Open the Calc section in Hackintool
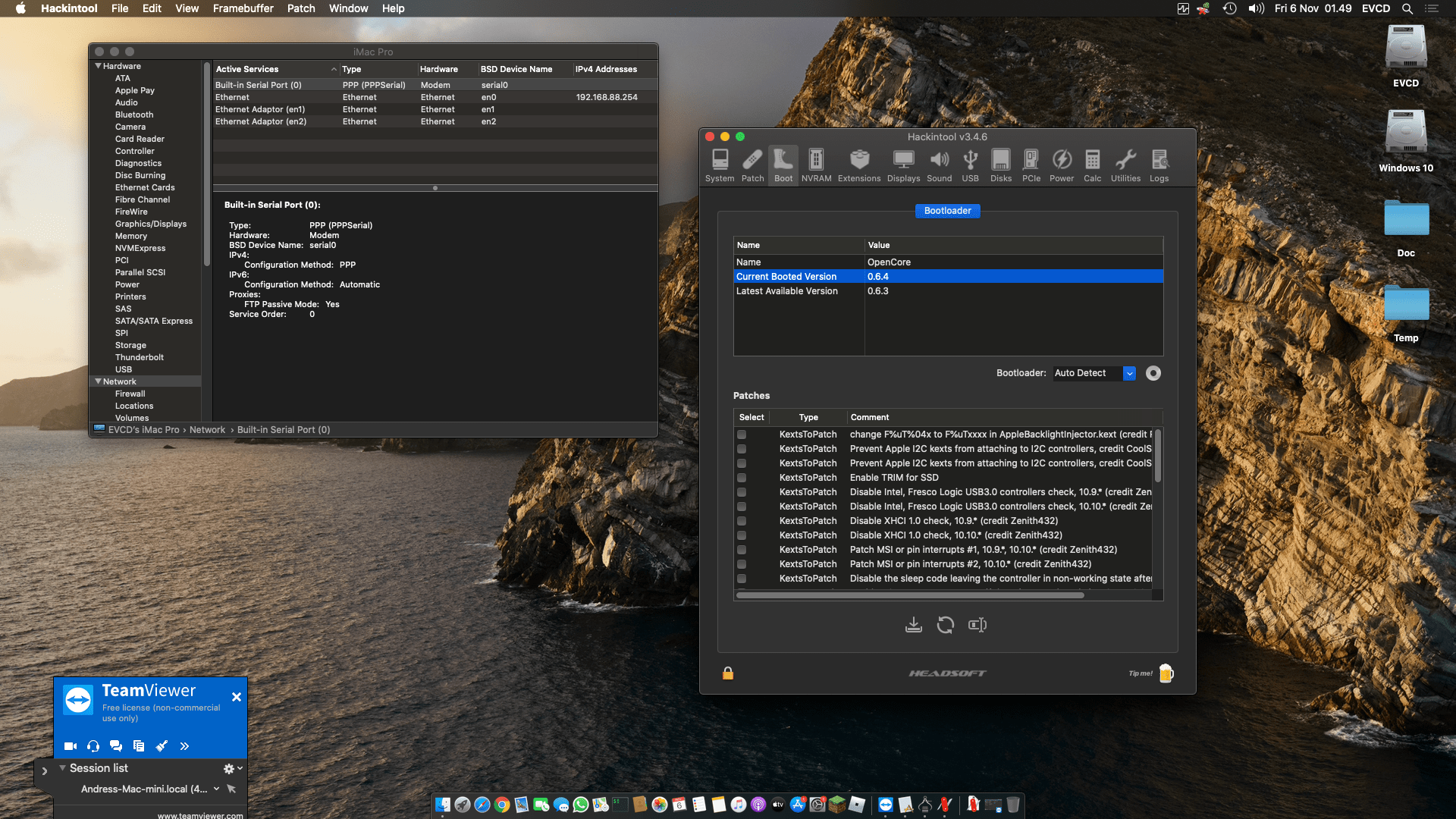The image size is (1456, 819). [x=1092, y=165]
